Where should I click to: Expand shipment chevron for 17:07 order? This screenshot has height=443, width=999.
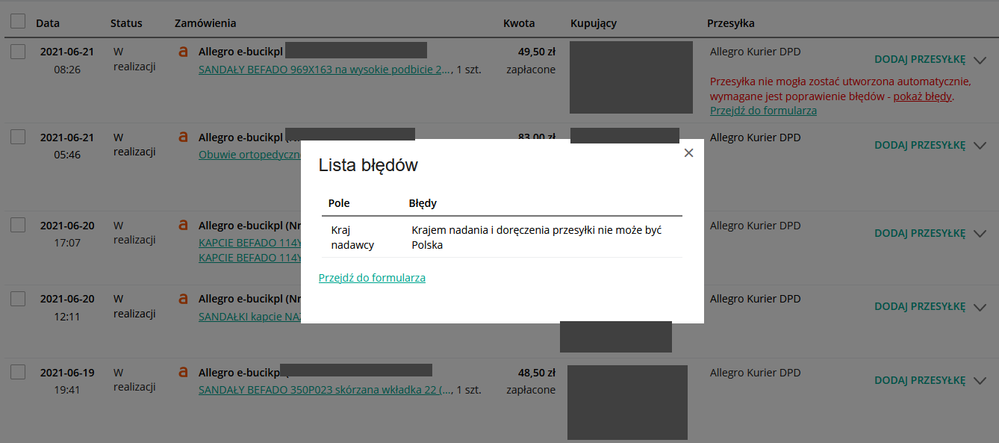980,234
